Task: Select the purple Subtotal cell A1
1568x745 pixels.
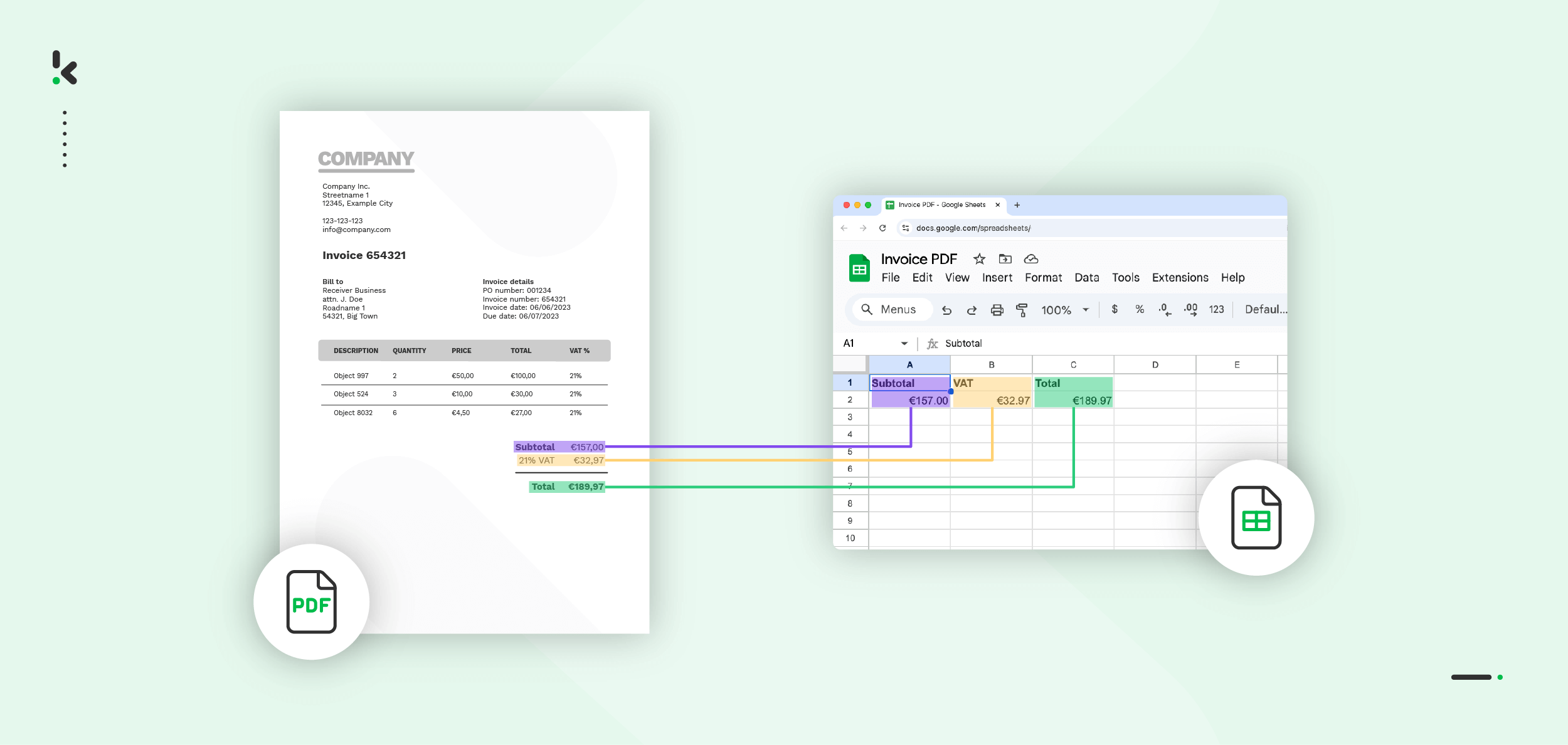Action: (910, 383)
